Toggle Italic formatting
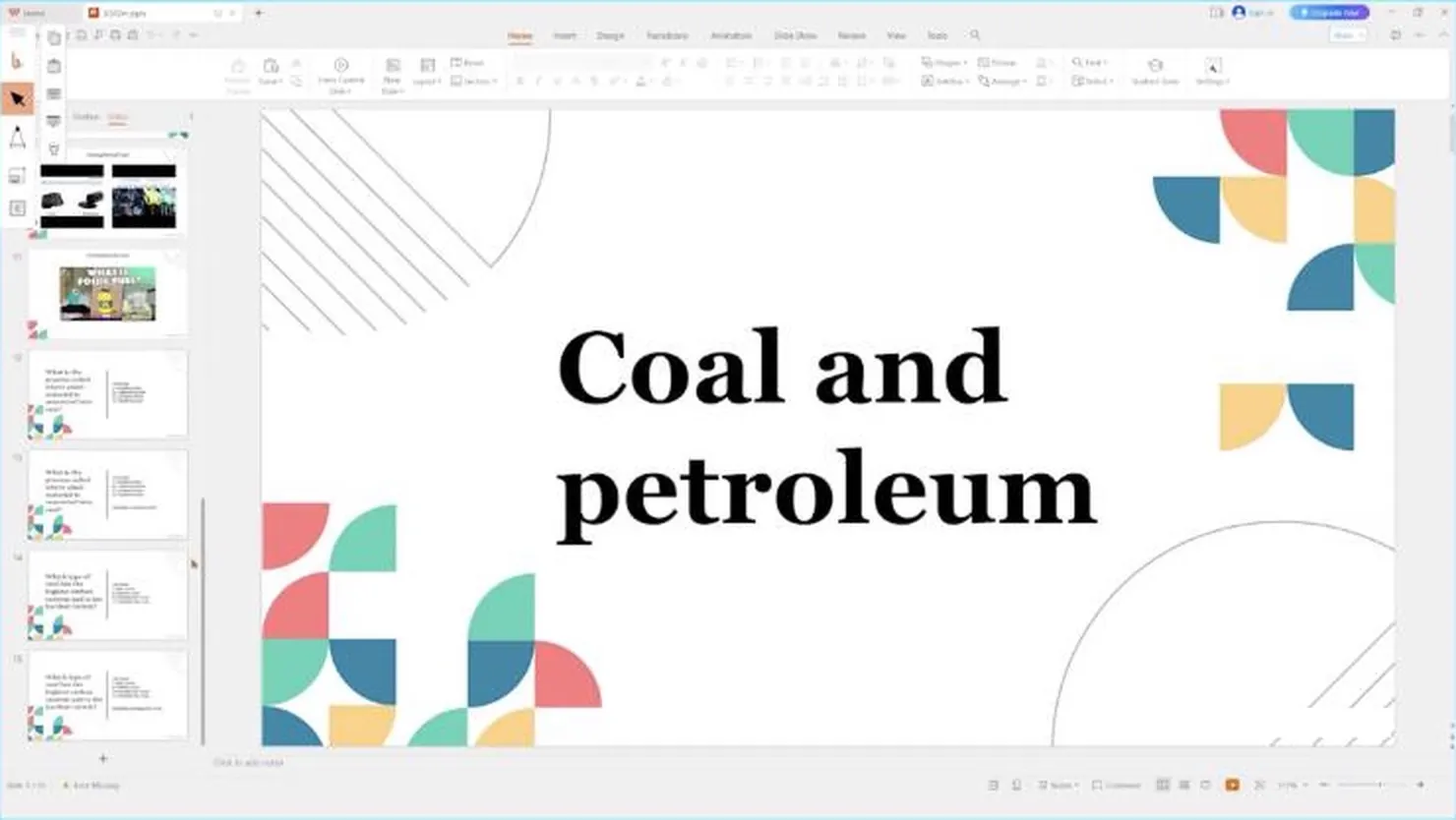 pyautogui.click(x=538, y=82)
